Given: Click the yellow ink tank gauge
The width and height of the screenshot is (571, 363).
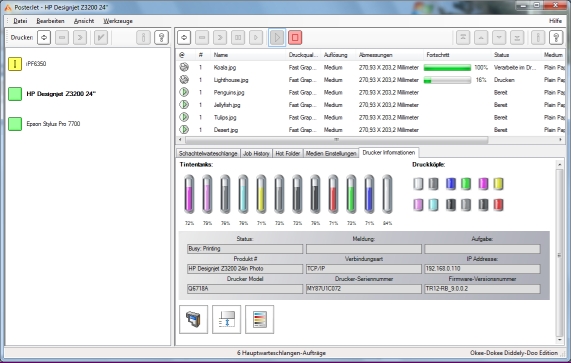Looking at the screenshot, I should click(261, 194).
